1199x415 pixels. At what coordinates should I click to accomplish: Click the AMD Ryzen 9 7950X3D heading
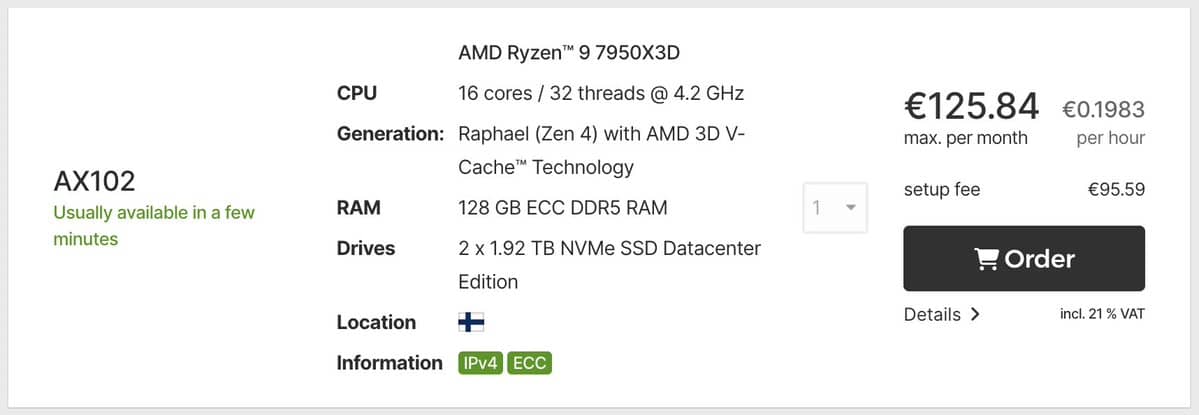point(576,52)
